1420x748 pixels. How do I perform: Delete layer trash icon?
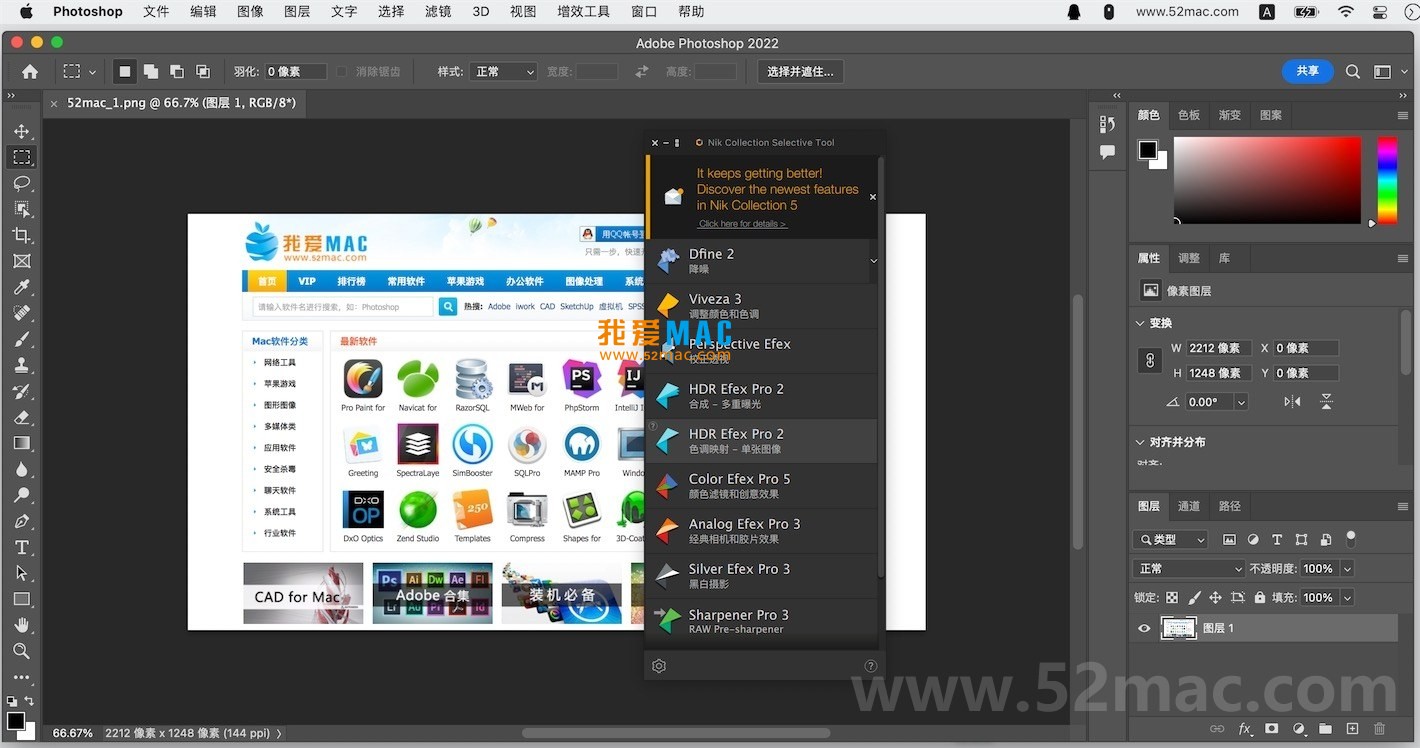point(1380,729)
